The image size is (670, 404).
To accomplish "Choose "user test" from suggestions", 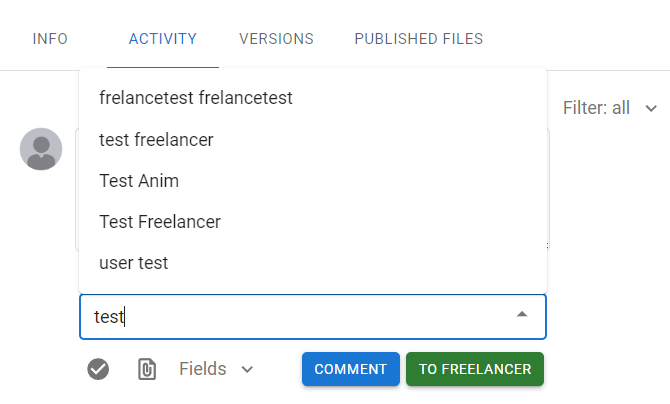I will (134, 263).
